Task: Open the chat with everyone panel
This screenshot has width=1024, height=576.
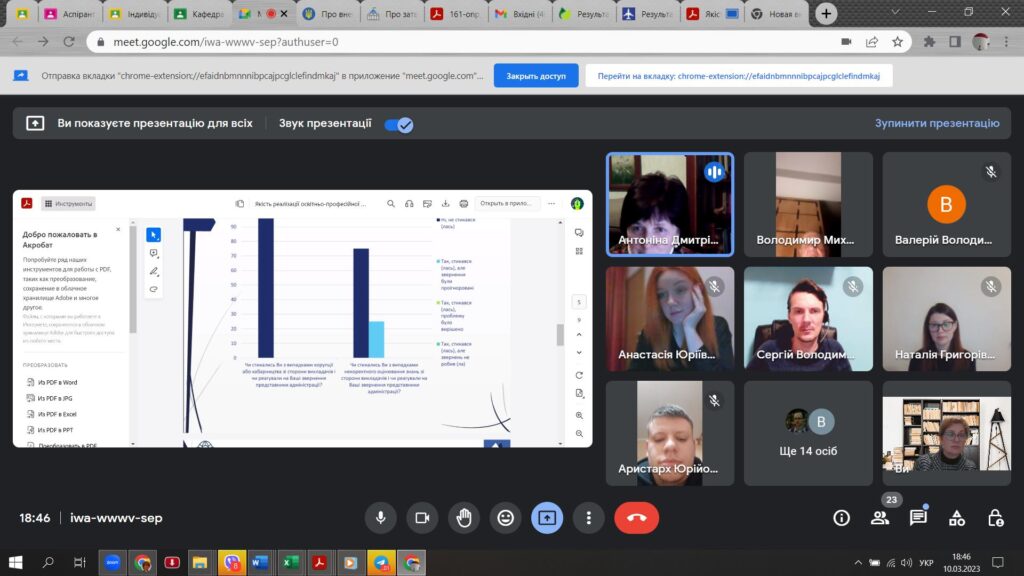Action: coord(918,518)
